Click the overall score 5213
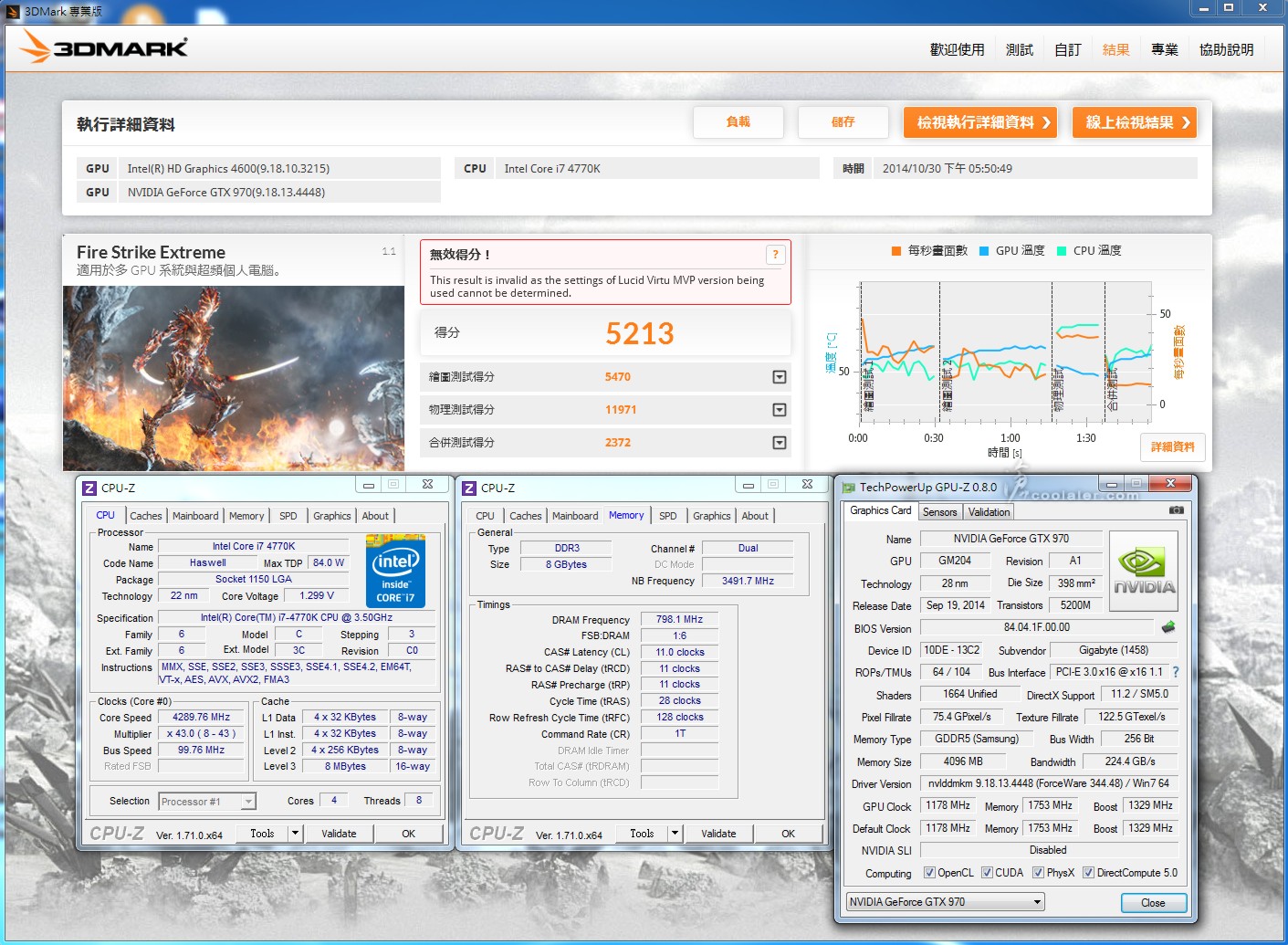 [639, 334]
